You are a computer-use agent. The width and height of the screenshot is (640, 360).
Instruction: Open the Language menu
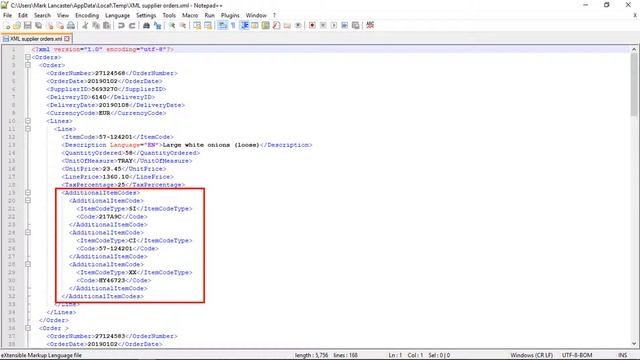118,15
